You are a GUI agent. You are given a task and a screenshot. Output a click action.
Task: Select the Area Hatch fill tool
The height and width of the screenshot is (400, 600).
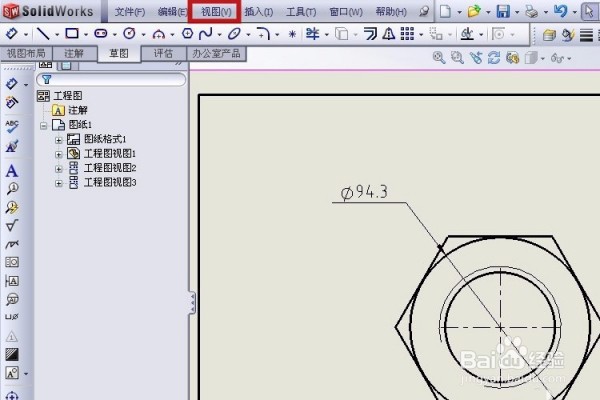point(12,354)
